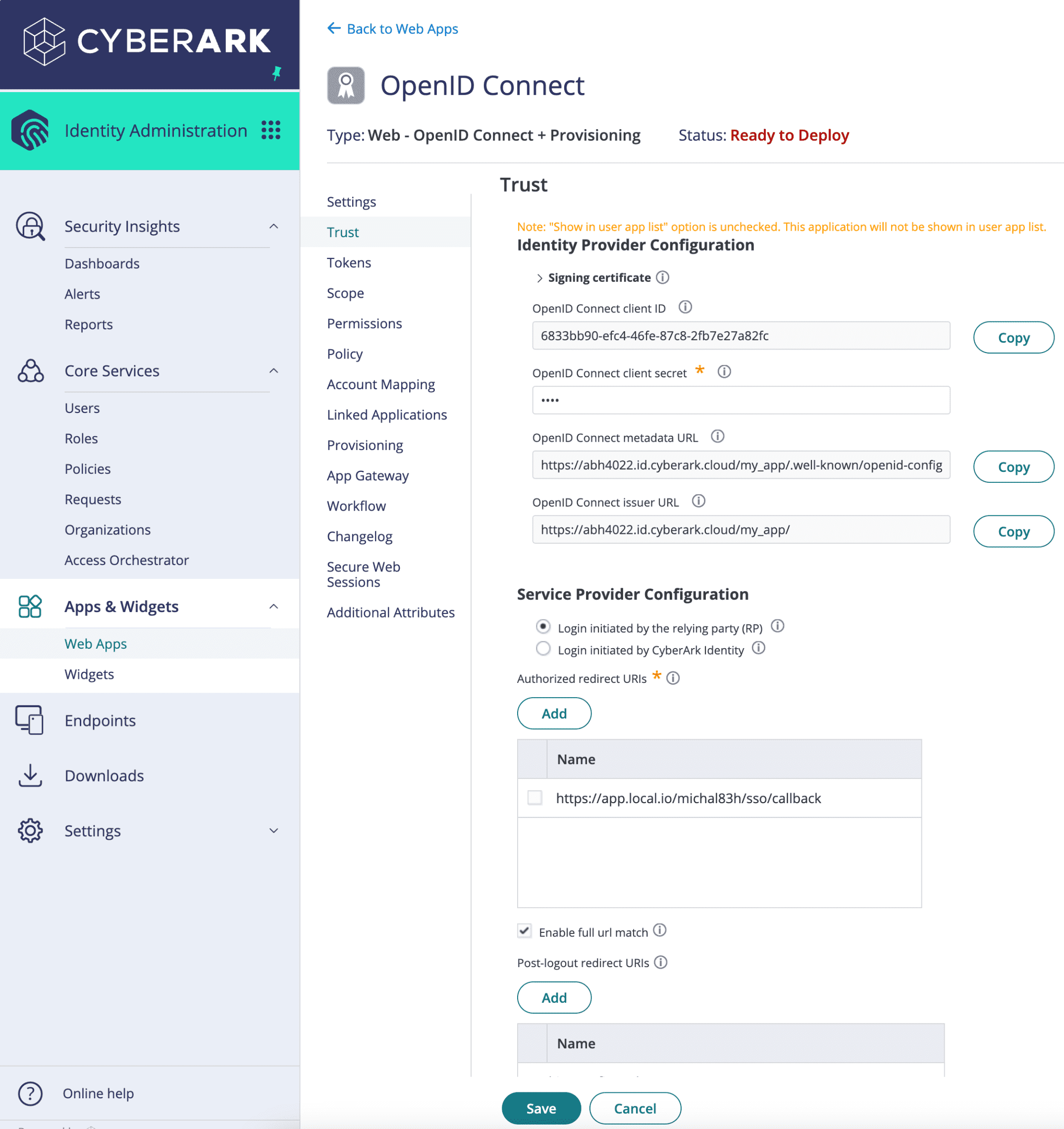Click the Settings gear icon in sidebar

pos(30,830)
